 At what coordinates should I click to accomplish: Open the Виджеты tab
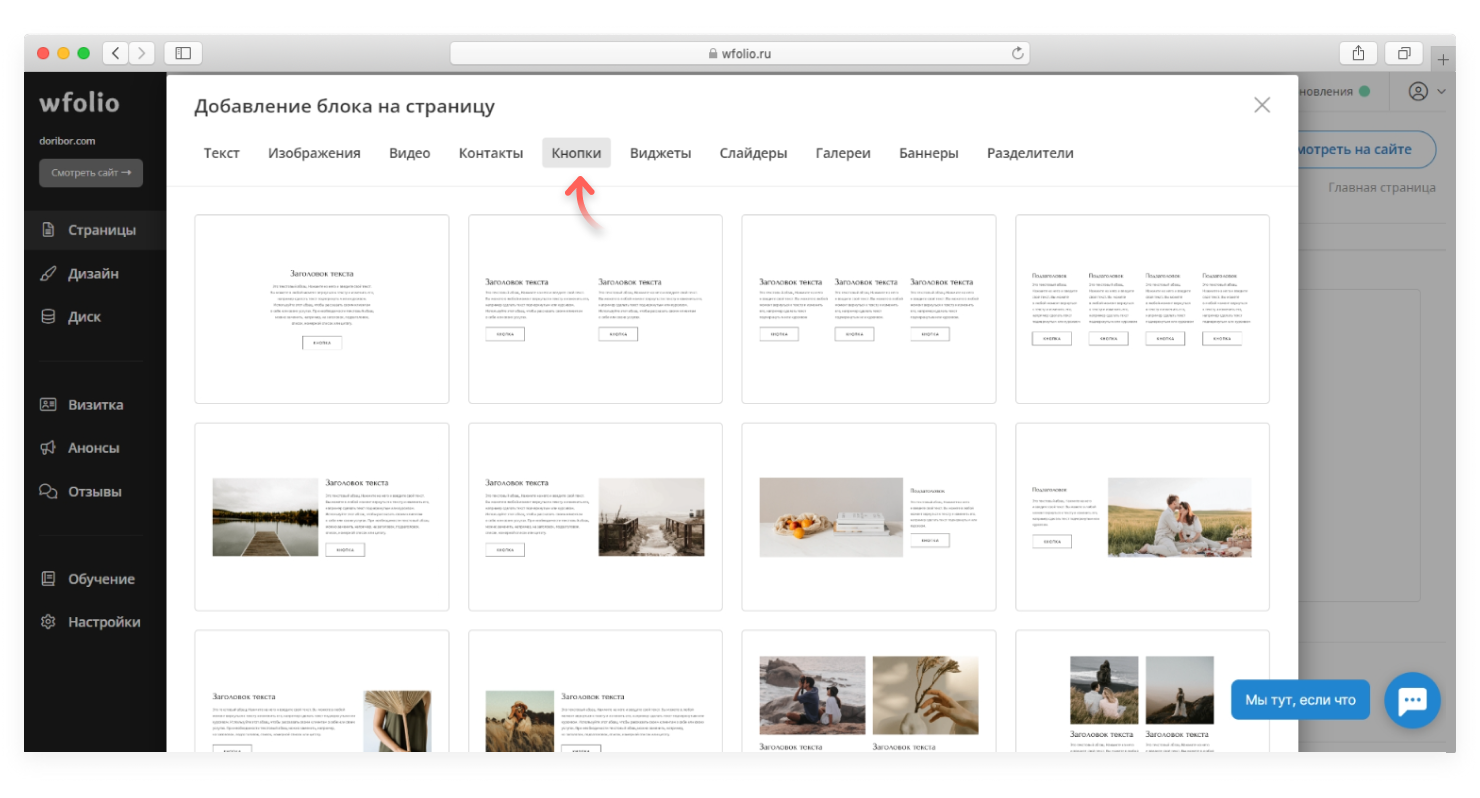(x=660, y=153)
